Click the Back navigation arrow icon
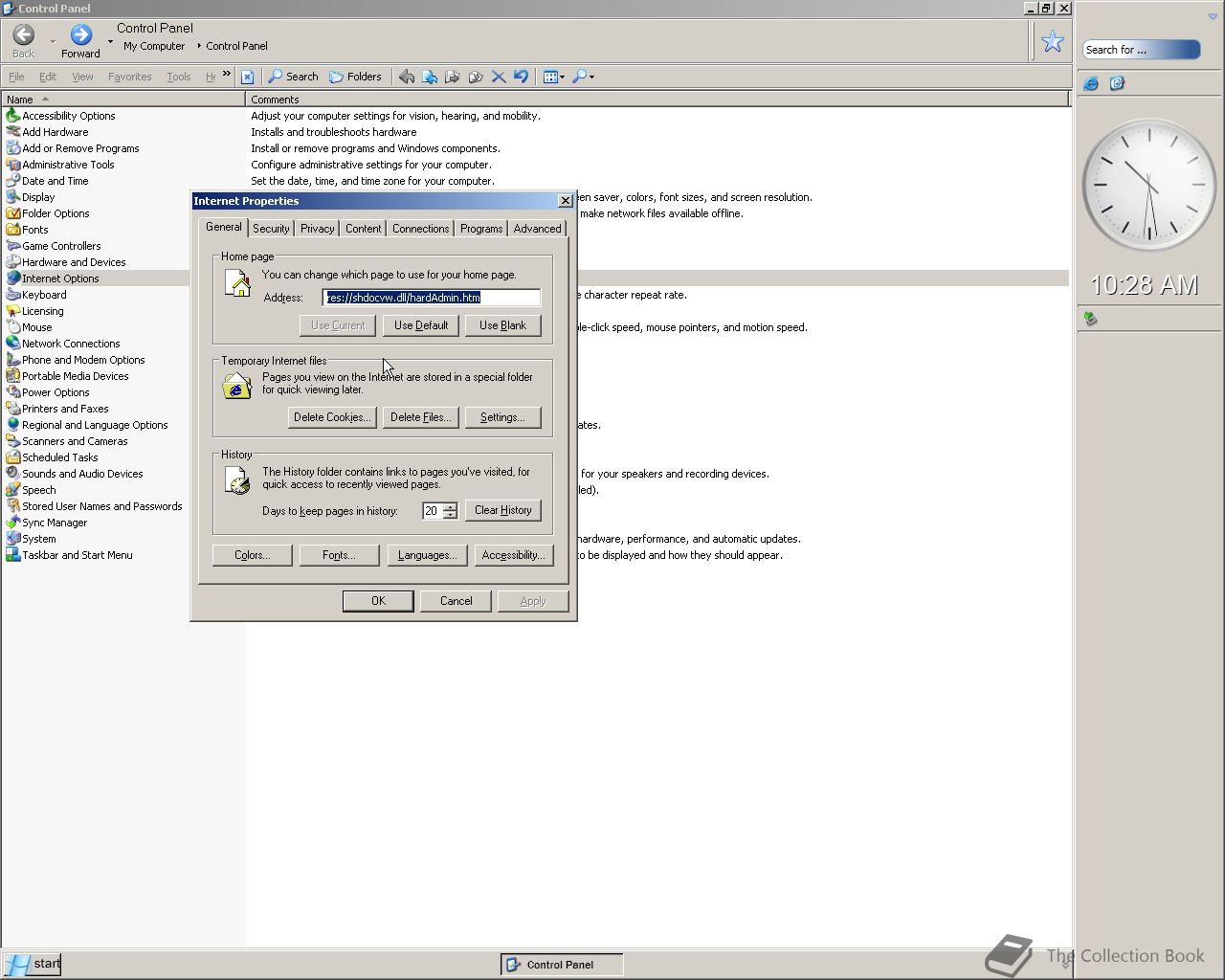The height and width of the screenshot is (980, 1225). coord(24,35)
